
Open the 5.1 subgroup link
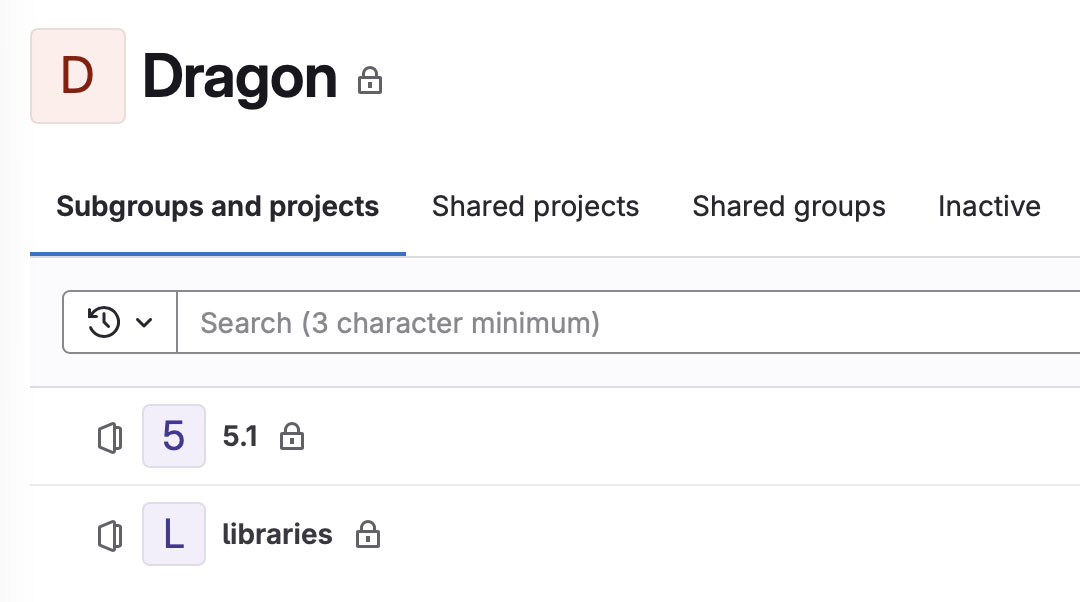click(x=240, y=436)
